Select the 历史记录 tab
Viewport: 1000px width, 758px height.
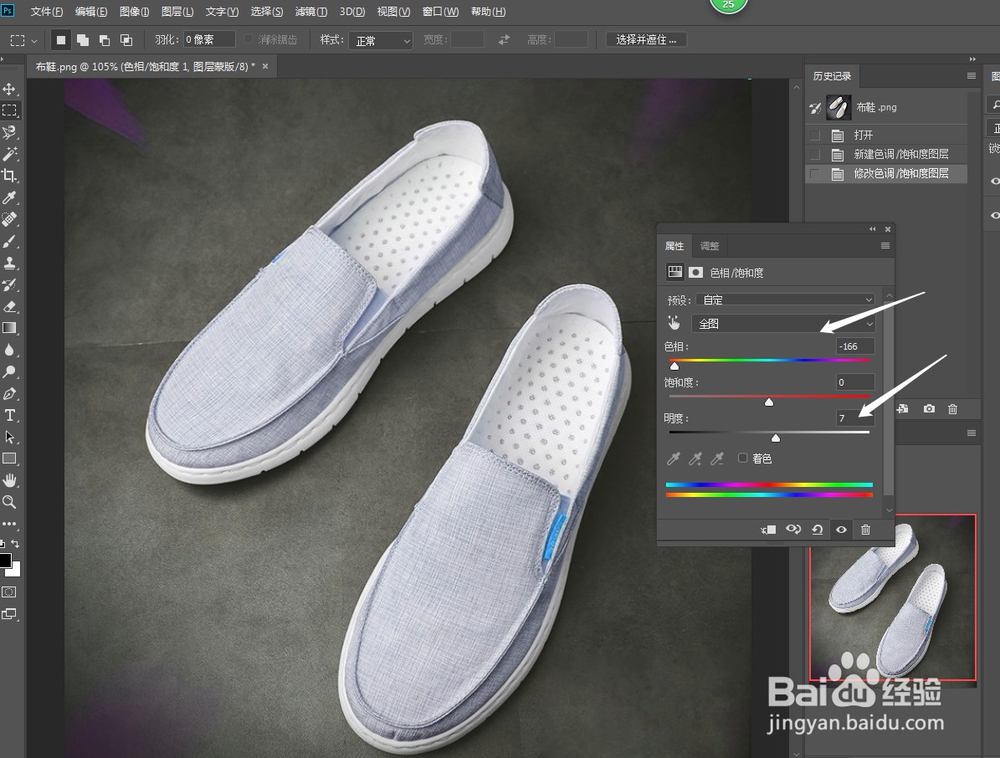point(832,76)
